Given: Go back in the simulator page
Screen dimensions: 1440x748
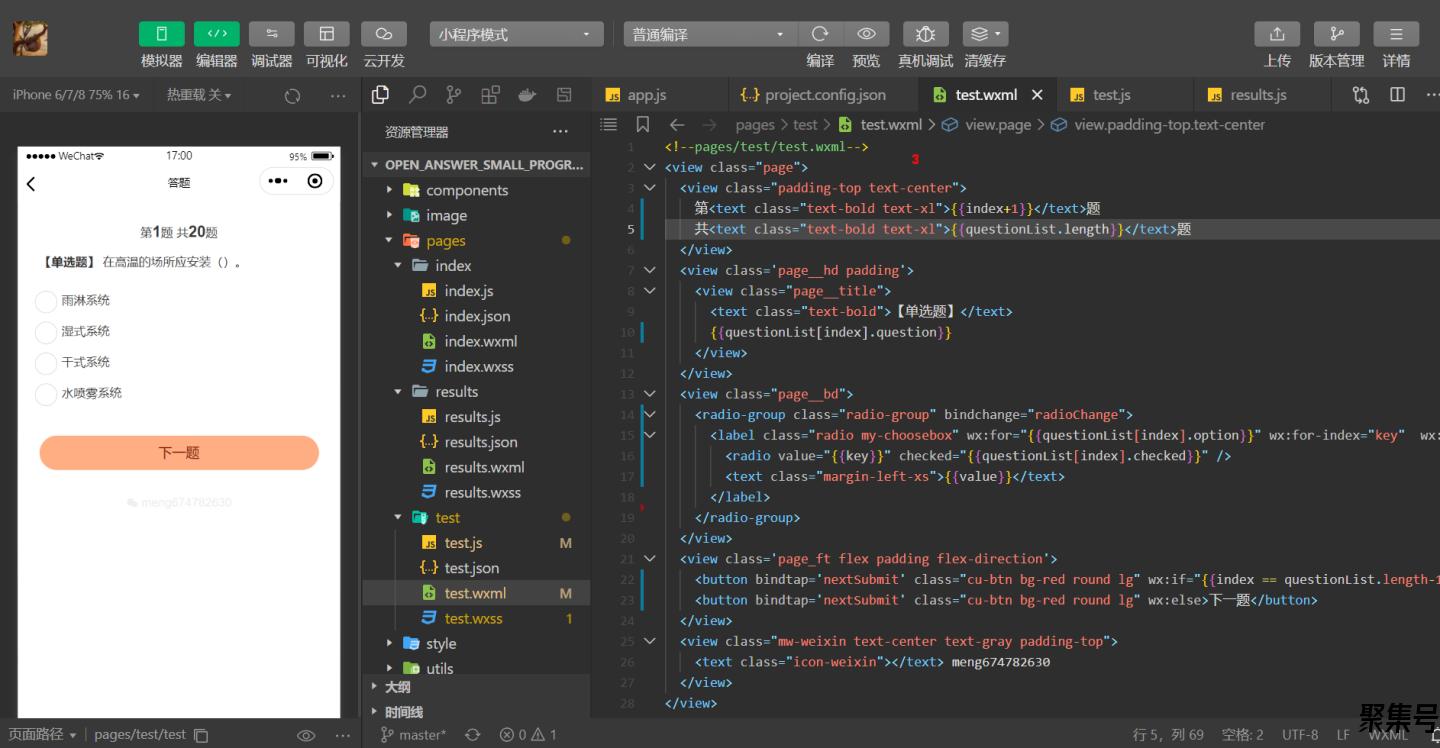Looking at the screenshot, I should point(31,183).
